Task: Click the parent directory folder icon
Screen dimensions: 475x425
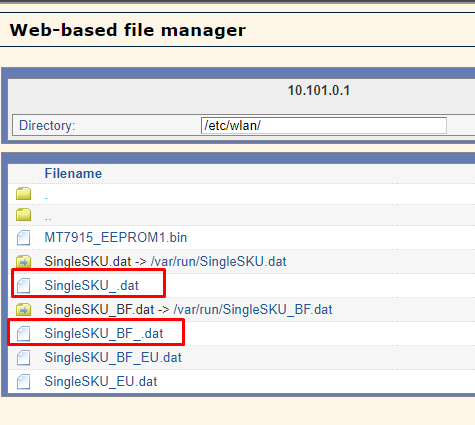Action: click(23, 214)
